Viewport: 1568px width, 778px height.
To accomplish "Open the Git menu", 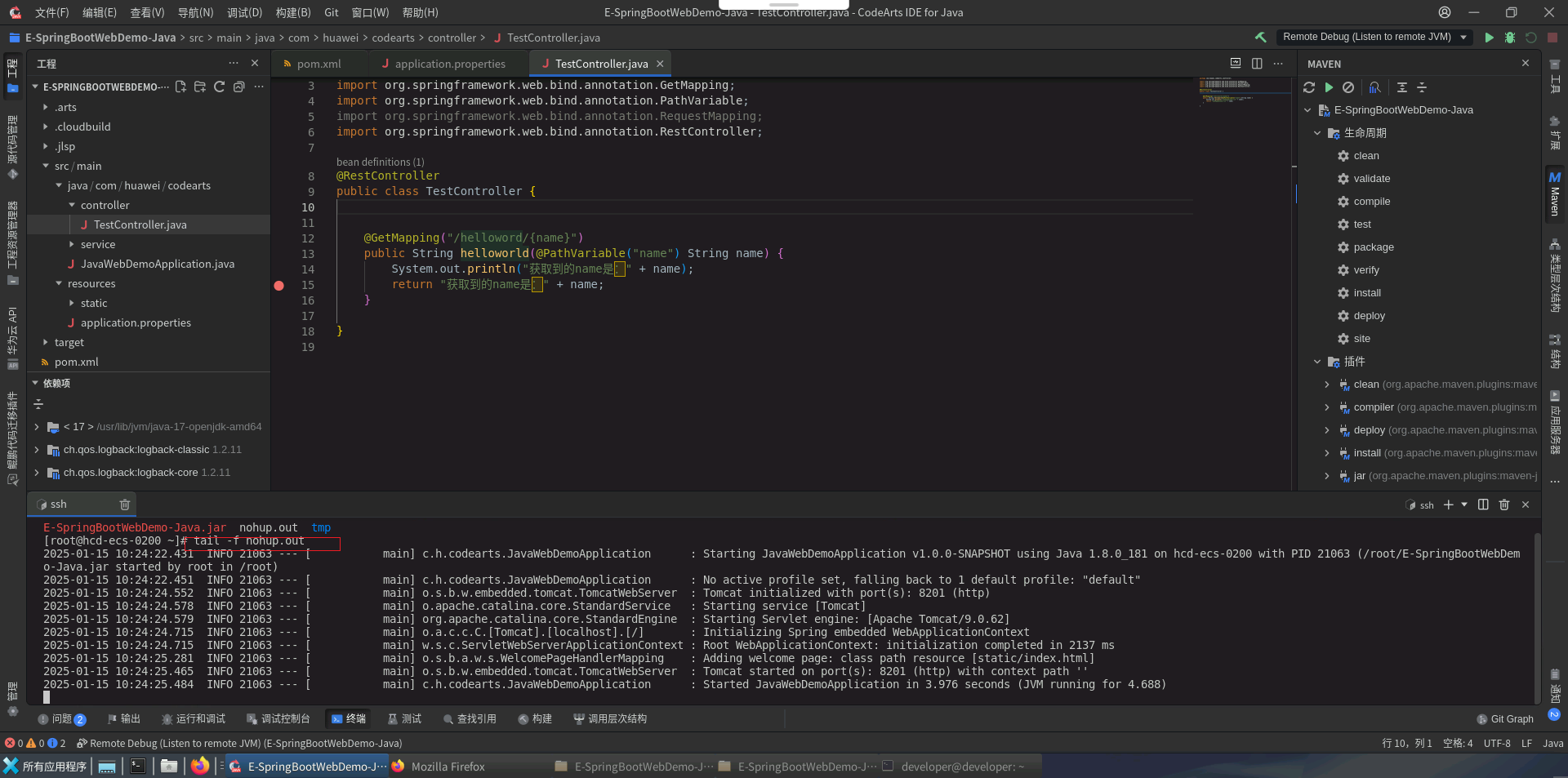I will click(332, 12).
